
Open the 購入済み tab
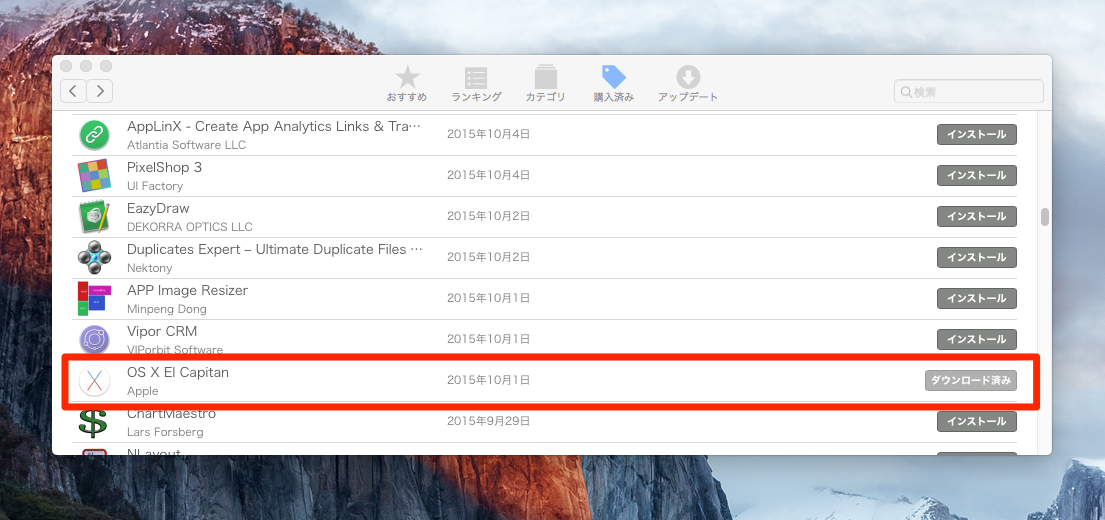[x=614, y=84]
